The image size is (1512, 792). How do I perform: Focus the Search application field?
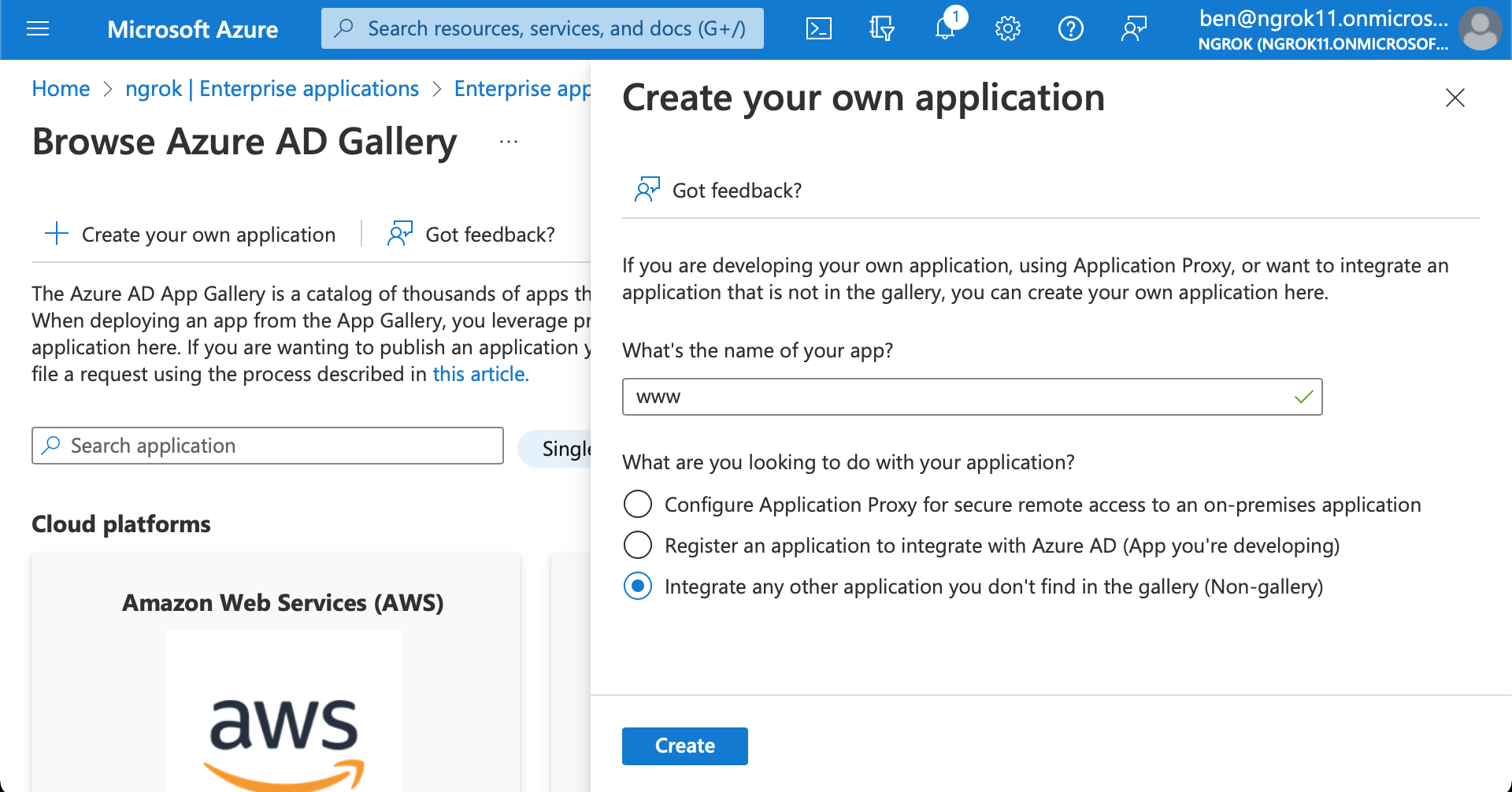coord(268,446)
